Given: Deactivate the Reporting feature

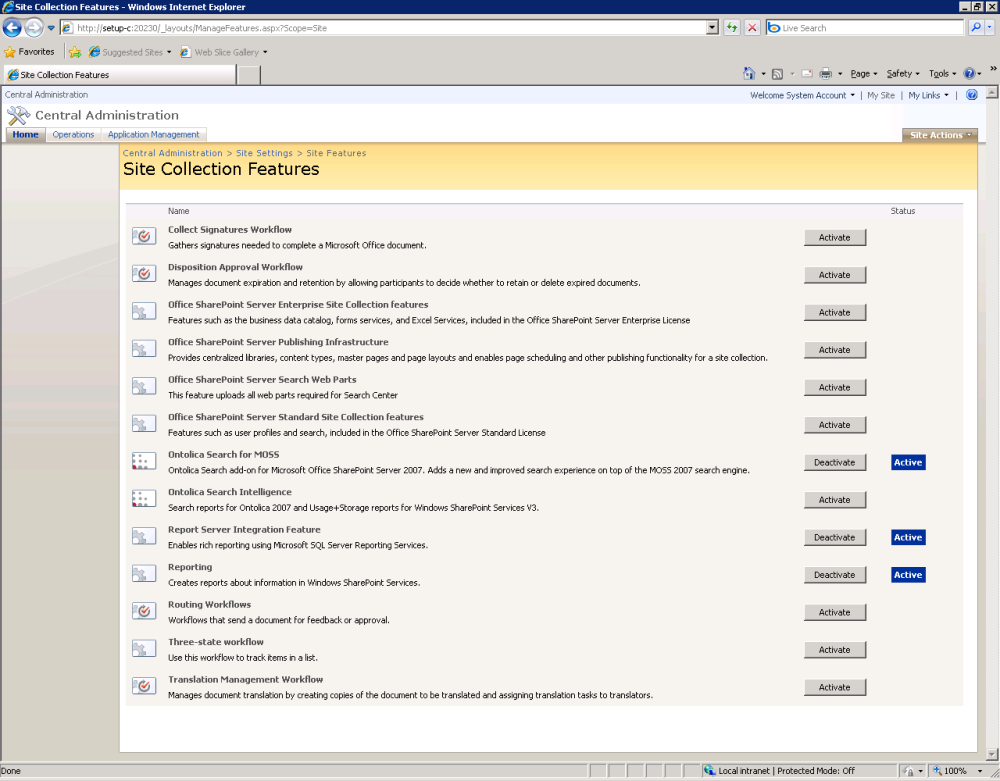Looking at the screenshot, I should pyautogui.click(x=834, y=574).
